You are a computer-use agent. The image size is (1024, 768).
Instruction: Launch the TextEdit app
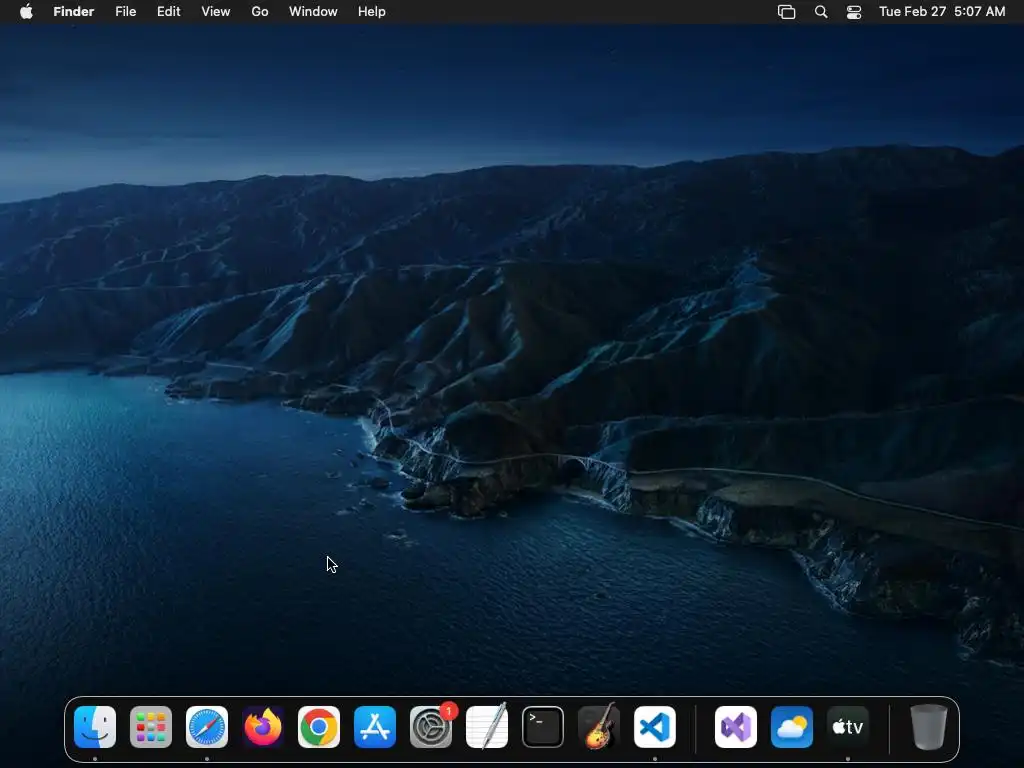coord(487,727)
